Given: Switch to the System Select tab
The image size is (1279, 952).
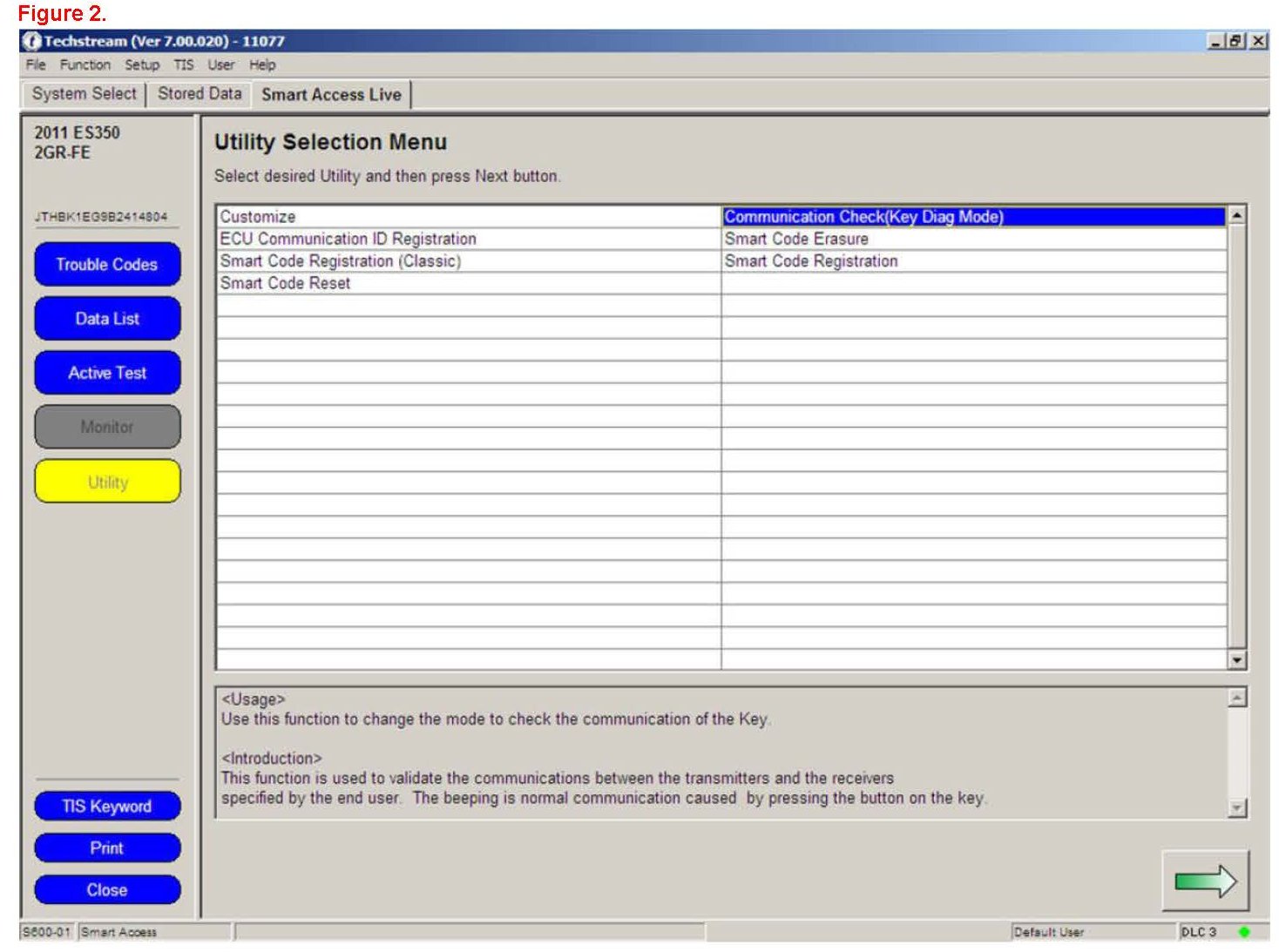Looking at the screenshot, I should 84,94.
